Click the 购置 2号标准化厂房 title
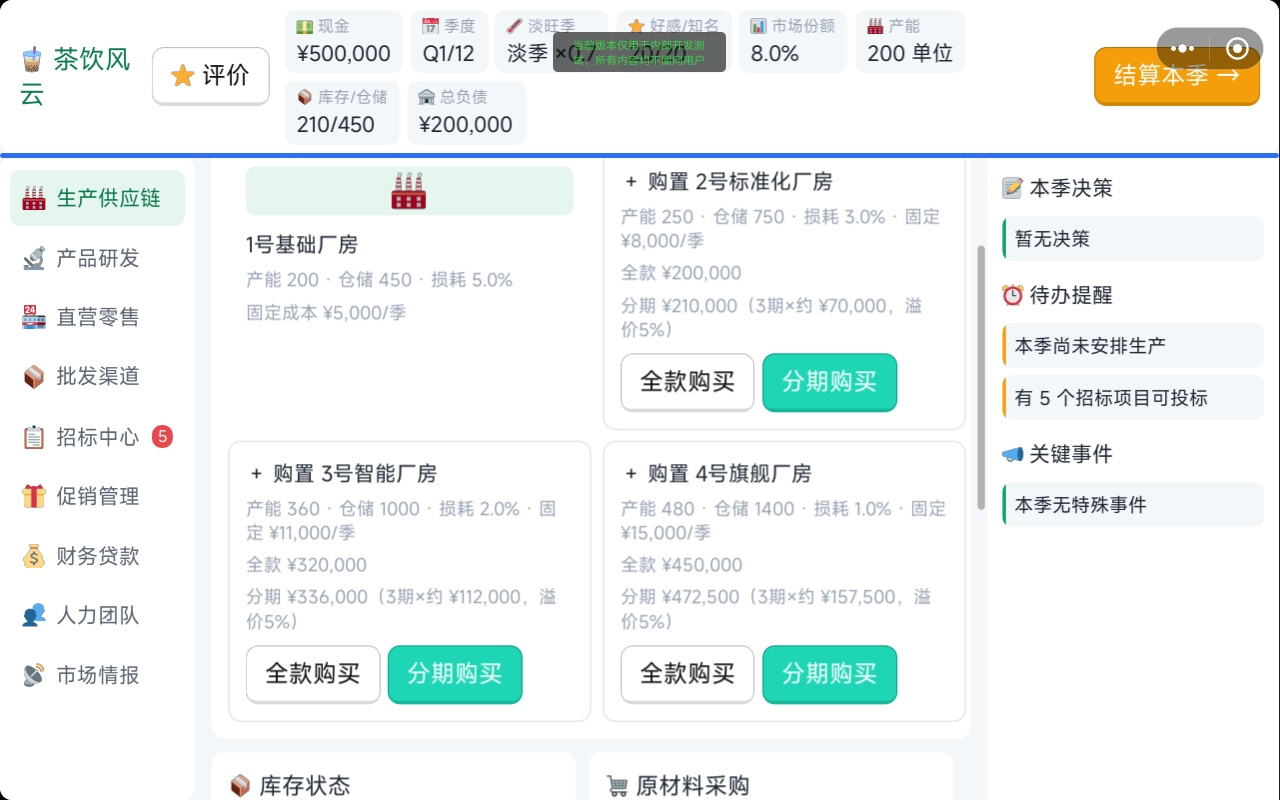 tap(728, 182)
